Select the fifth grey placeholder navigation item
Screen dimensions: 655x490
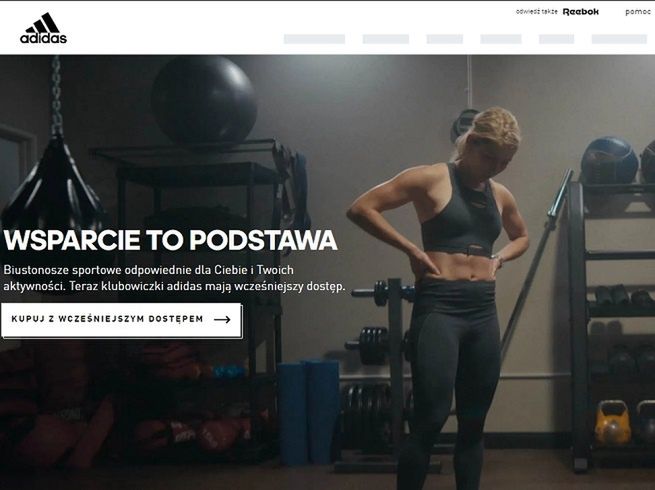[x=556, y=39]
